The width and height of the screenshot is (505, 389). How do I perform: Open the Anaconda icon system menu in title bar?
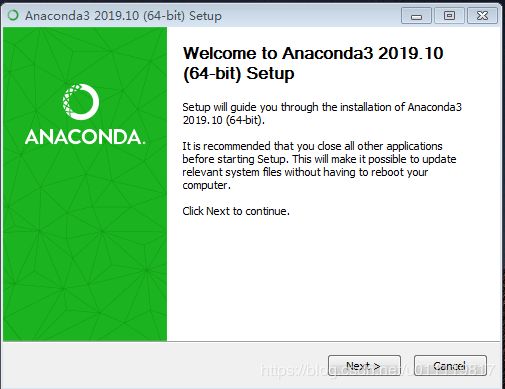point(13,15)
